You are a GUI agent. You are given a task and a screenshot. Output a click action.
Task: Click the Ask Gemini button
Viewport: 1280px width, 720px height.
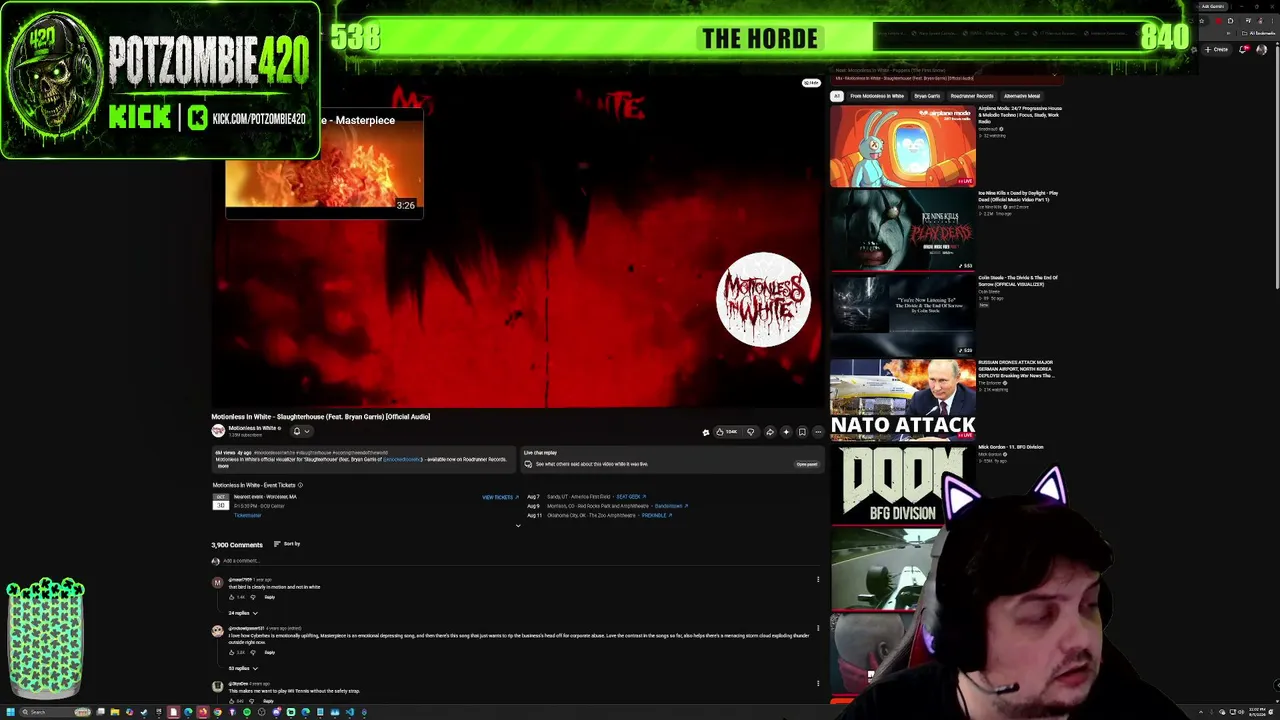pyautogui.click(x=1212, y=6)
